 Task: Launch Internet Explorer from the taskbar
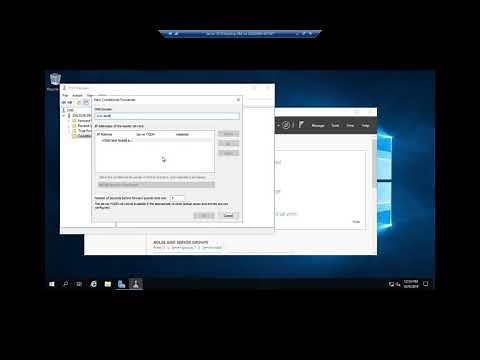tap(94, 284)
